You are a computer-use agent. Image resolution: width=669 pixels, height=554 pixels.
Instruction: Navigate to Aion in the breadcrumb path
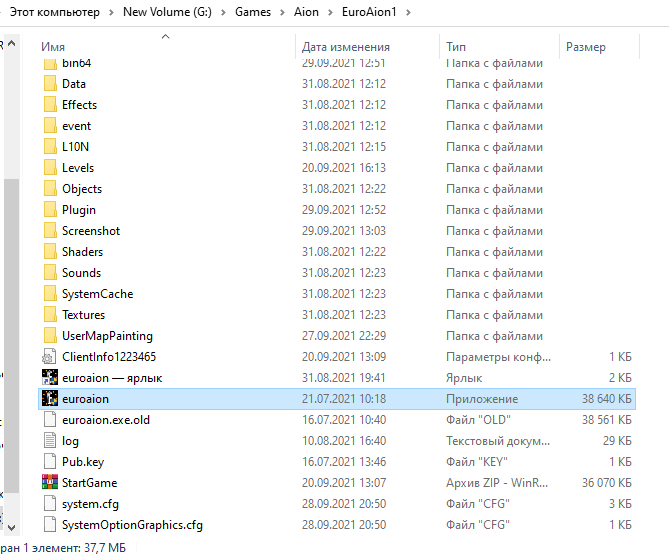pyautogui.click(x=304, y=12)
